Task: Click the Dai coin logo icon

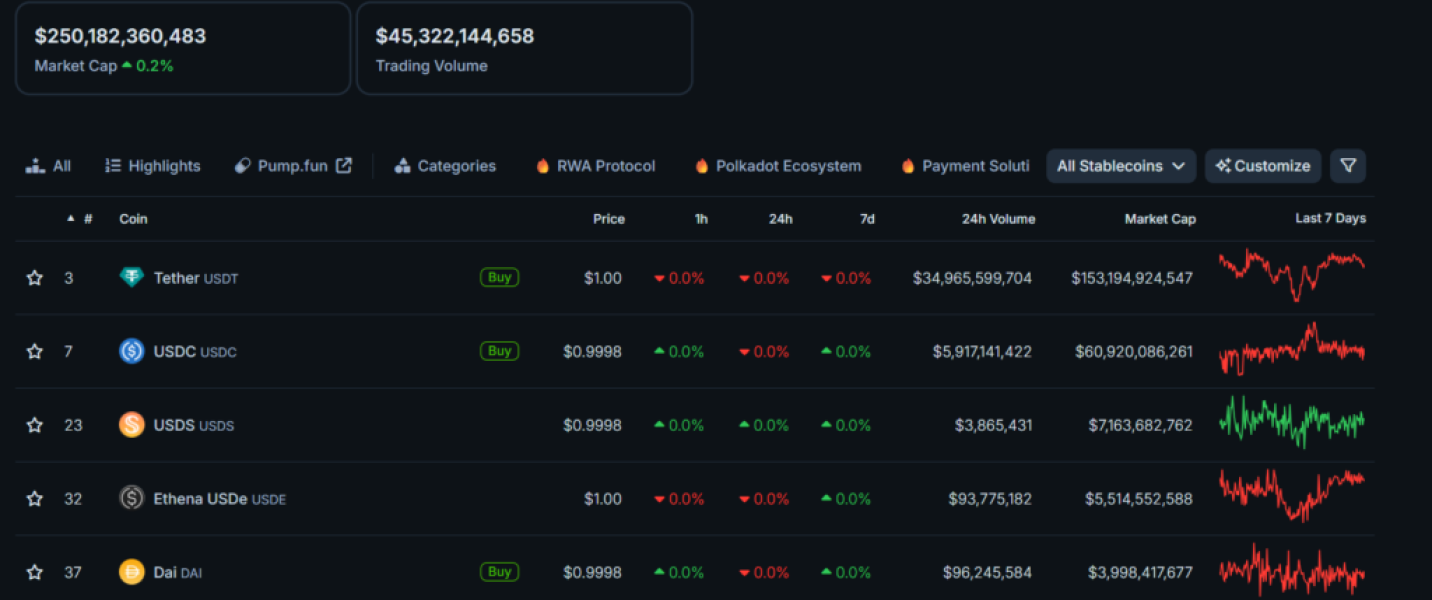Action: [x=132, y=572]
